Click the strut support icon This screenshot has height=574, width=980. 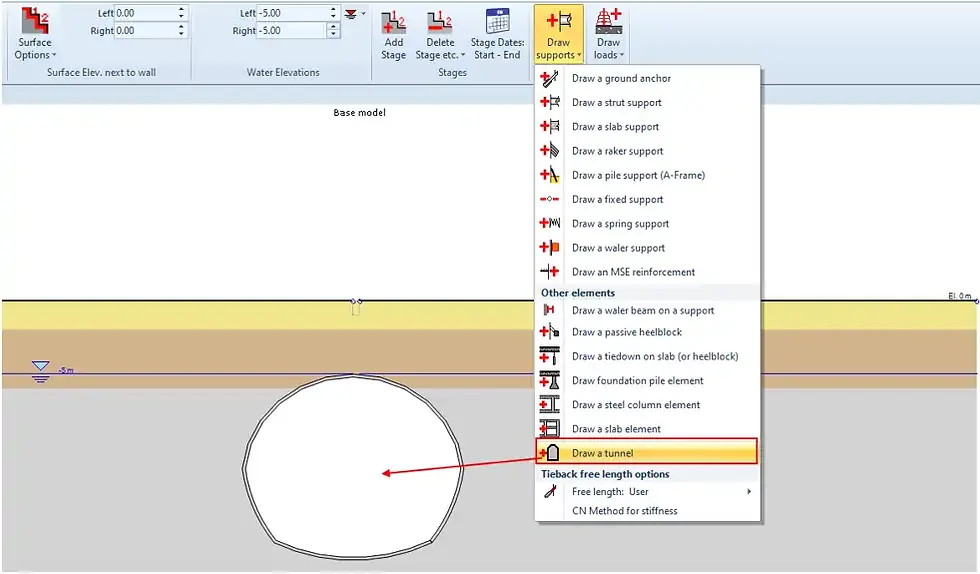coord(549,102)
